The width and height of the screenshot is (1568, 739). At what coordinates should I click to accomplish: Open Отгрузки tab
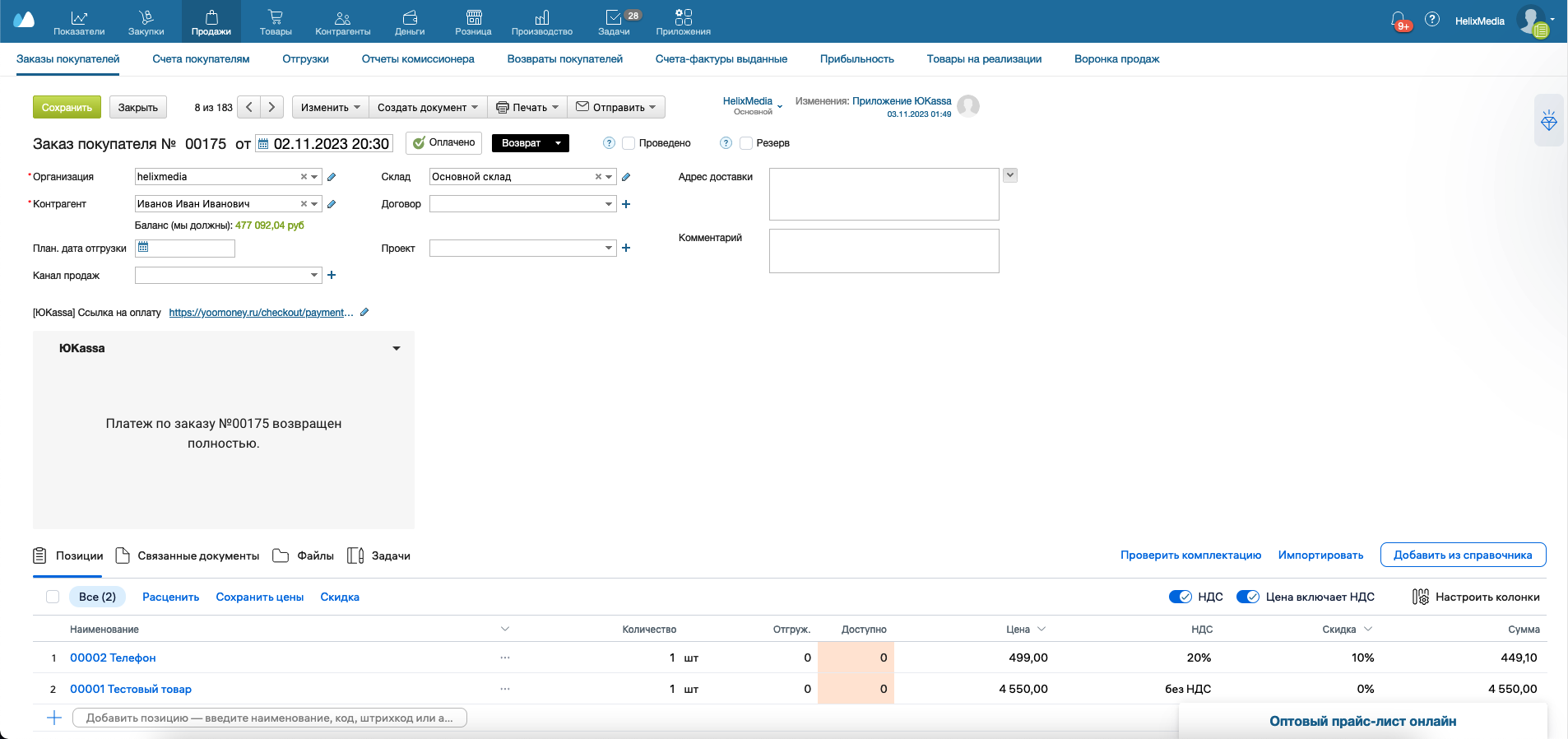tap(305, 59)
